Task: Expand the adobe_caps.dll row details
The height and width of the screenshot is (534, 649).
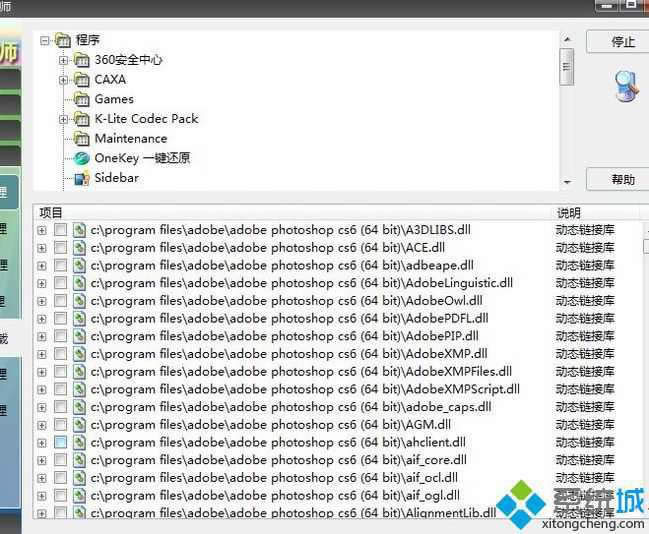Action: 42,407
